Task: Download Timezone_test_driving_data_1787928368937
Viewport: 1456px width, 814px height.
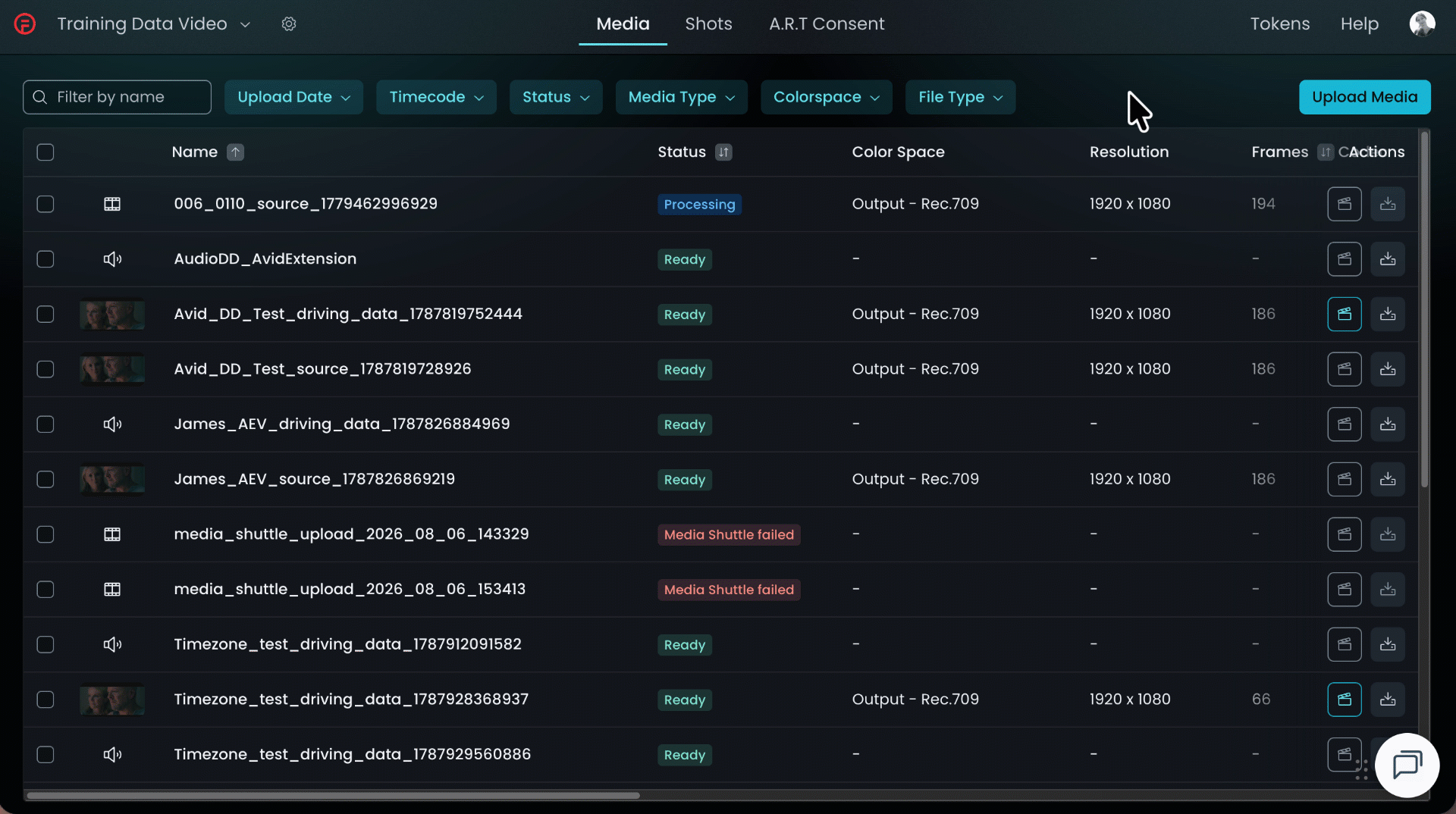Action: tap(1388, 700)
